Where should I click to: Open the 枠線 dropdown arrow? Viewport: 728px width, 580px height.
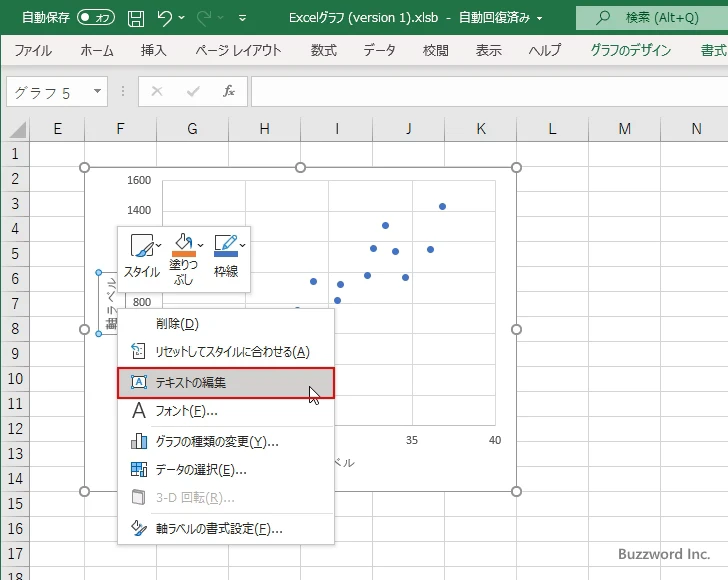click(242, 245)
